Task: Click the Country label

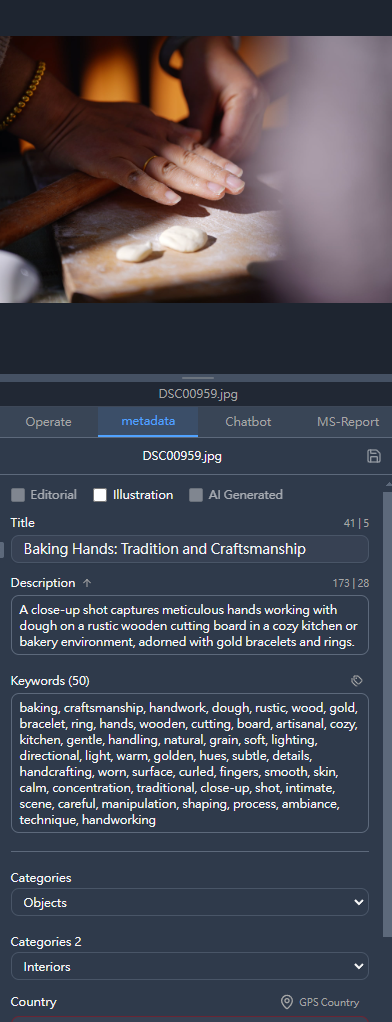Action: pyautogui.click(x=33, y=1002)
